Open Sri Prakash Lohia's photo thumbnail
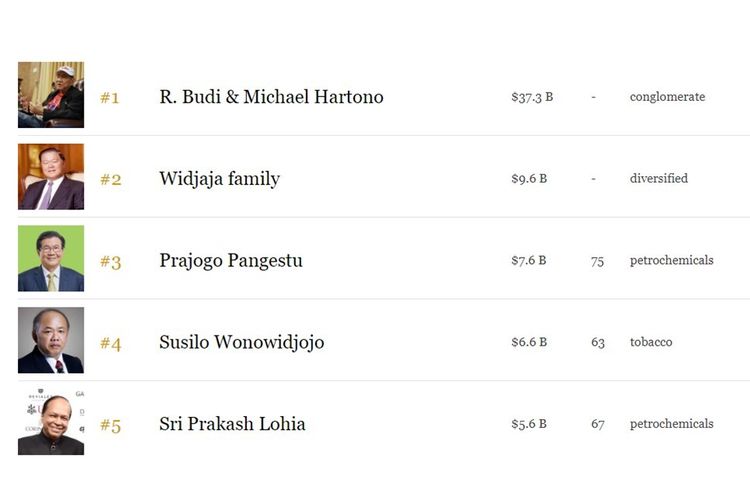The width and height of the screenshot is (750, 500). tap(51, 423)
